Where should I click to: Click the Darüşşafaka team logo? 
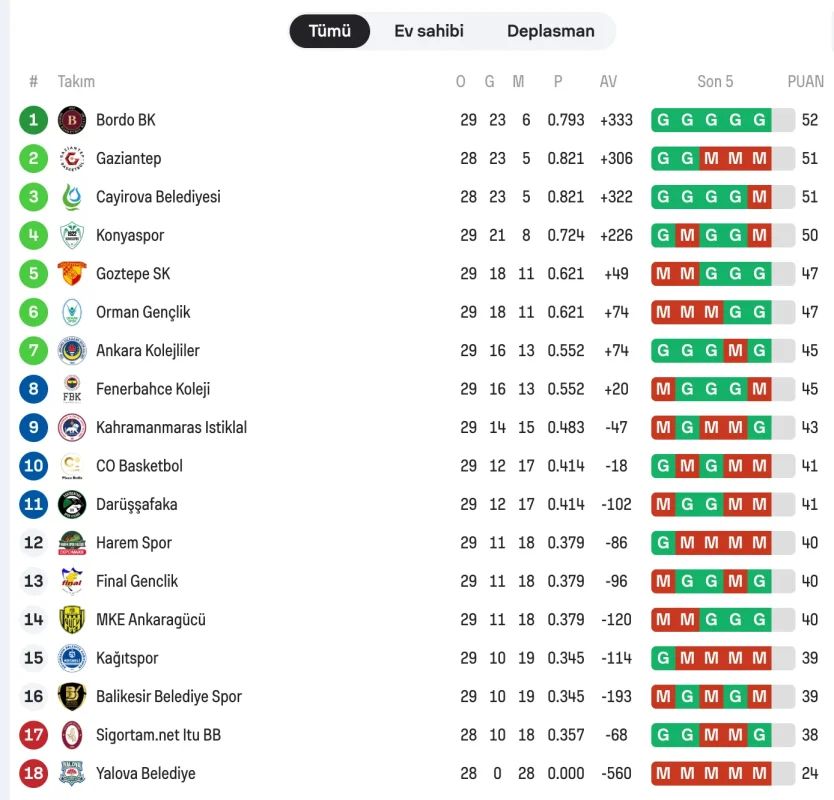(72, 504)
